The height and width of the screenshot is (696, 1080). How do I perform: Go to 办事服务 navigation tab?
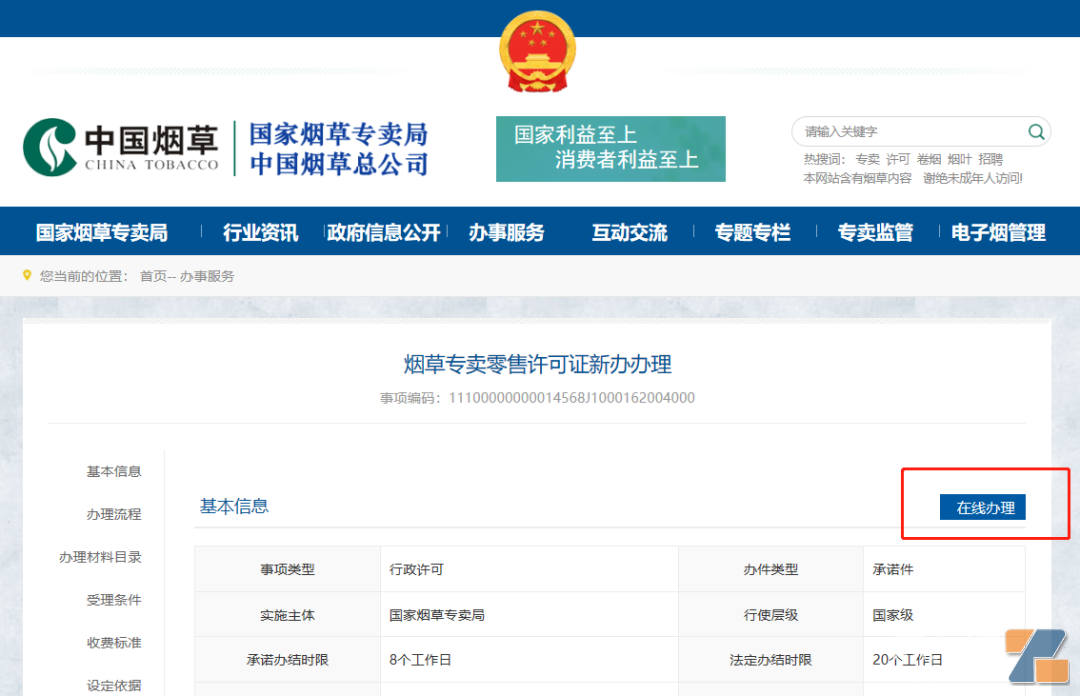(507, 233)
